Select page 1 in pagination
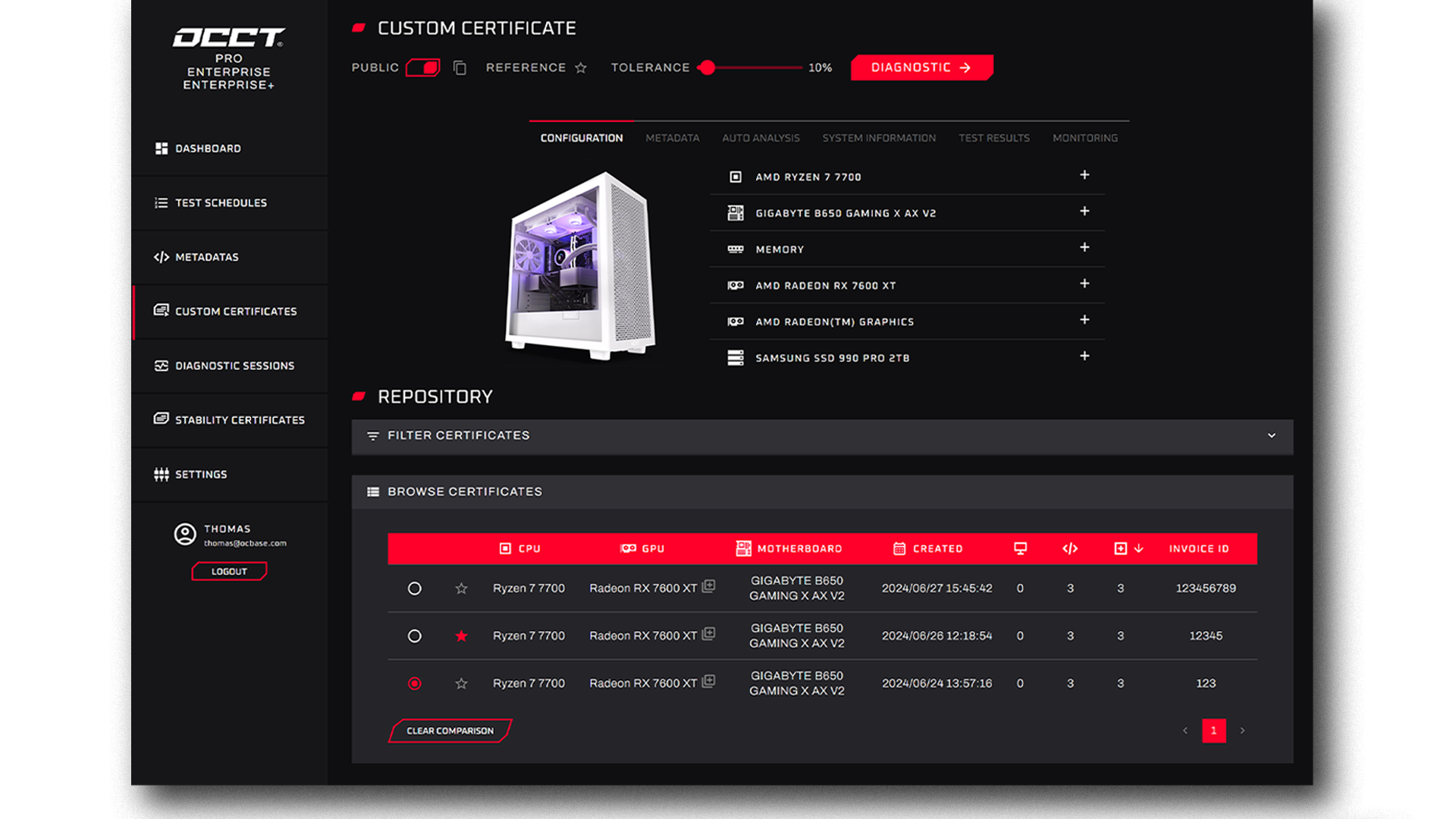1456x819 pixels. pos(1213,731)
